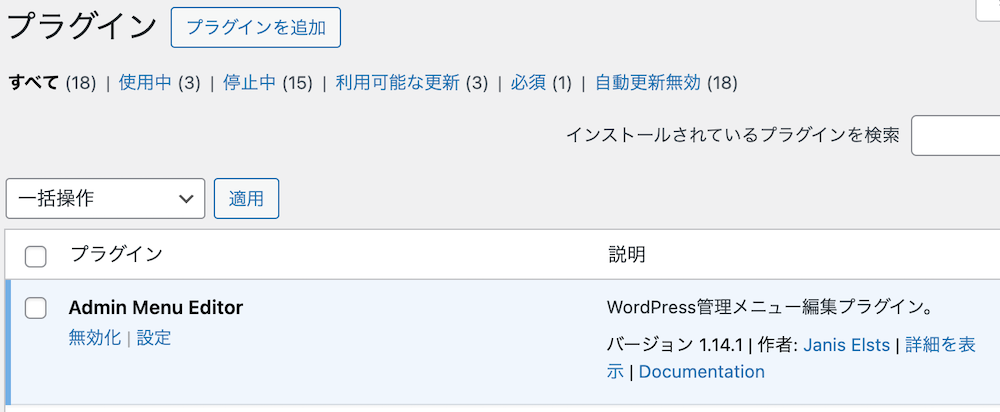Select the すべて filter link
1000x412 pixels.
point(34,83)
